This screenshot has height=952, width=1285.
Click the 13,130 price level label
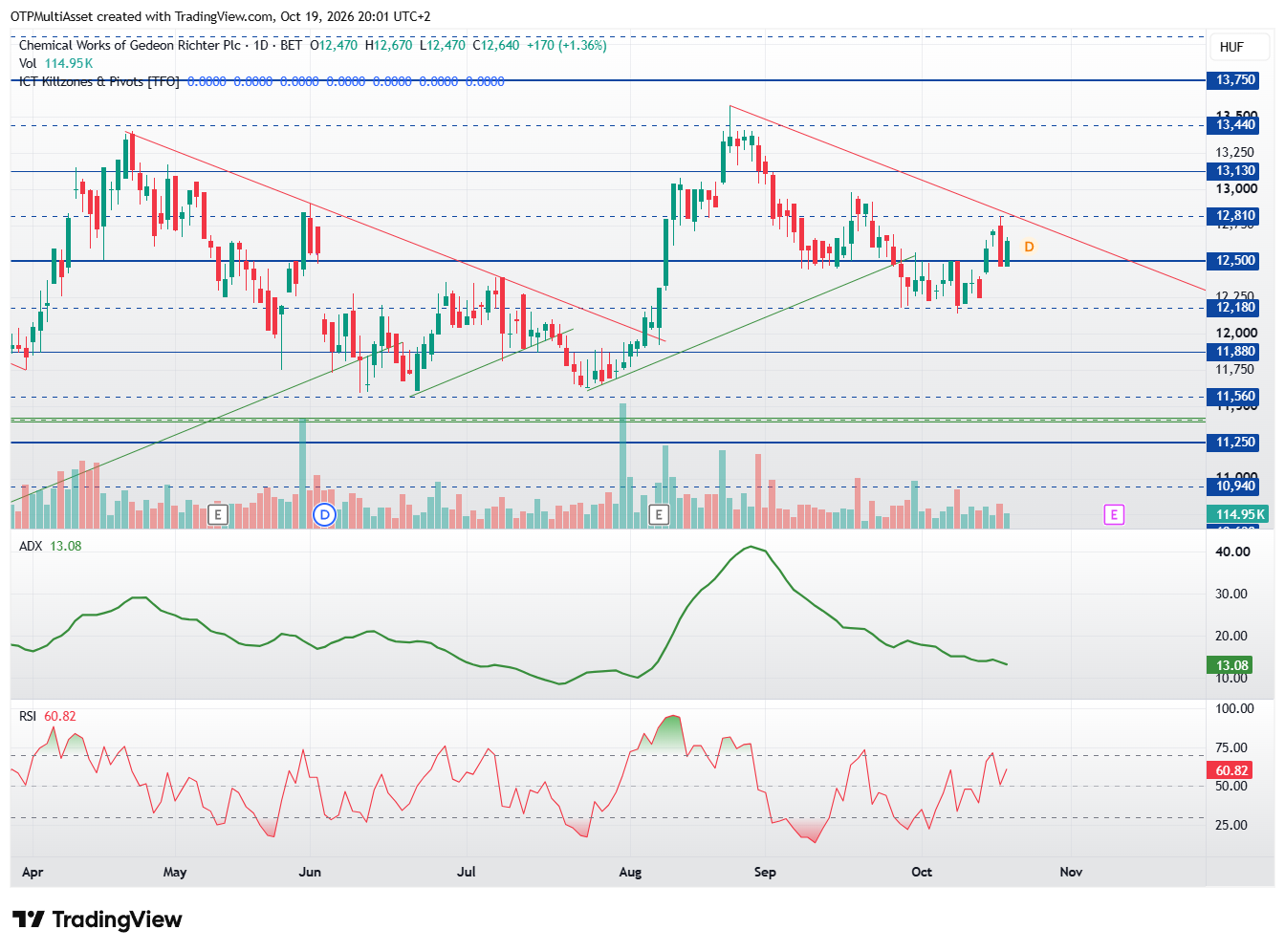1234,171
